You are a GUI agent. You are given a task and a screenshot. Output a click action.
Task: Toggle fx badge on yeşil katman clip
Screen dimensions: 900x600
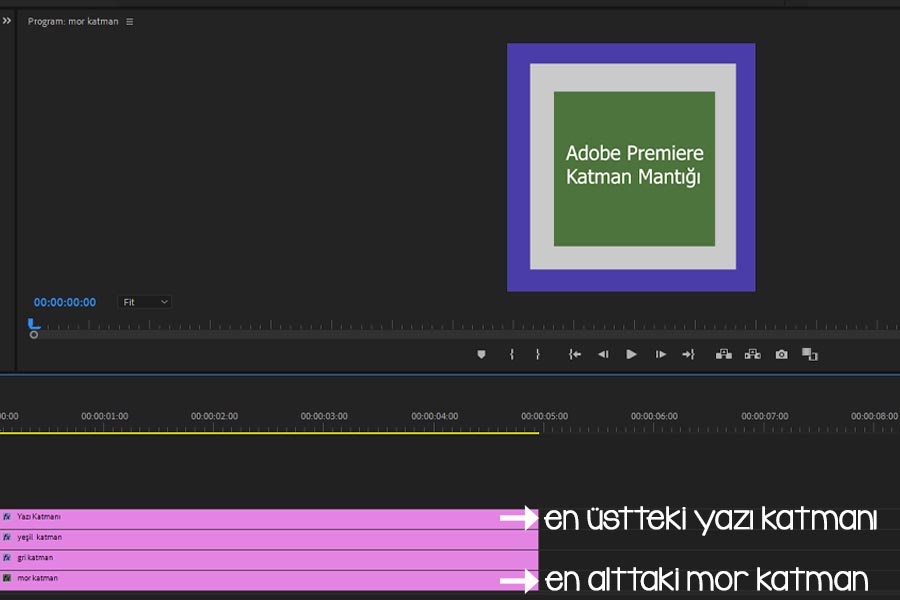pos(7,537)
